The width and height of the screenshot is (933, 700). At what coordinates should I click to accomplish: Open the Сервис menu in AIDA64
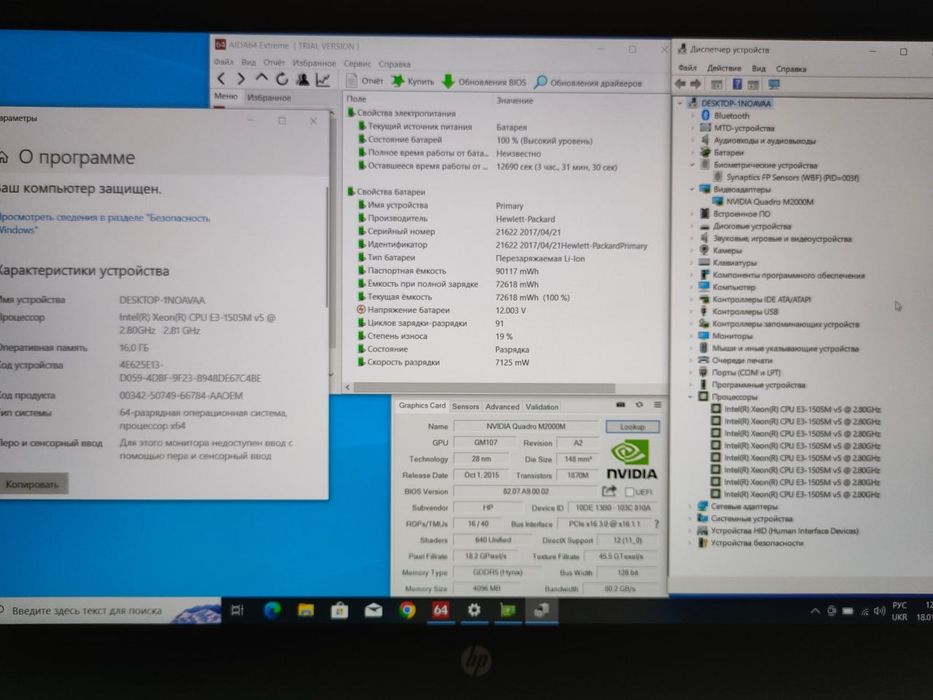tap(357, 64)
